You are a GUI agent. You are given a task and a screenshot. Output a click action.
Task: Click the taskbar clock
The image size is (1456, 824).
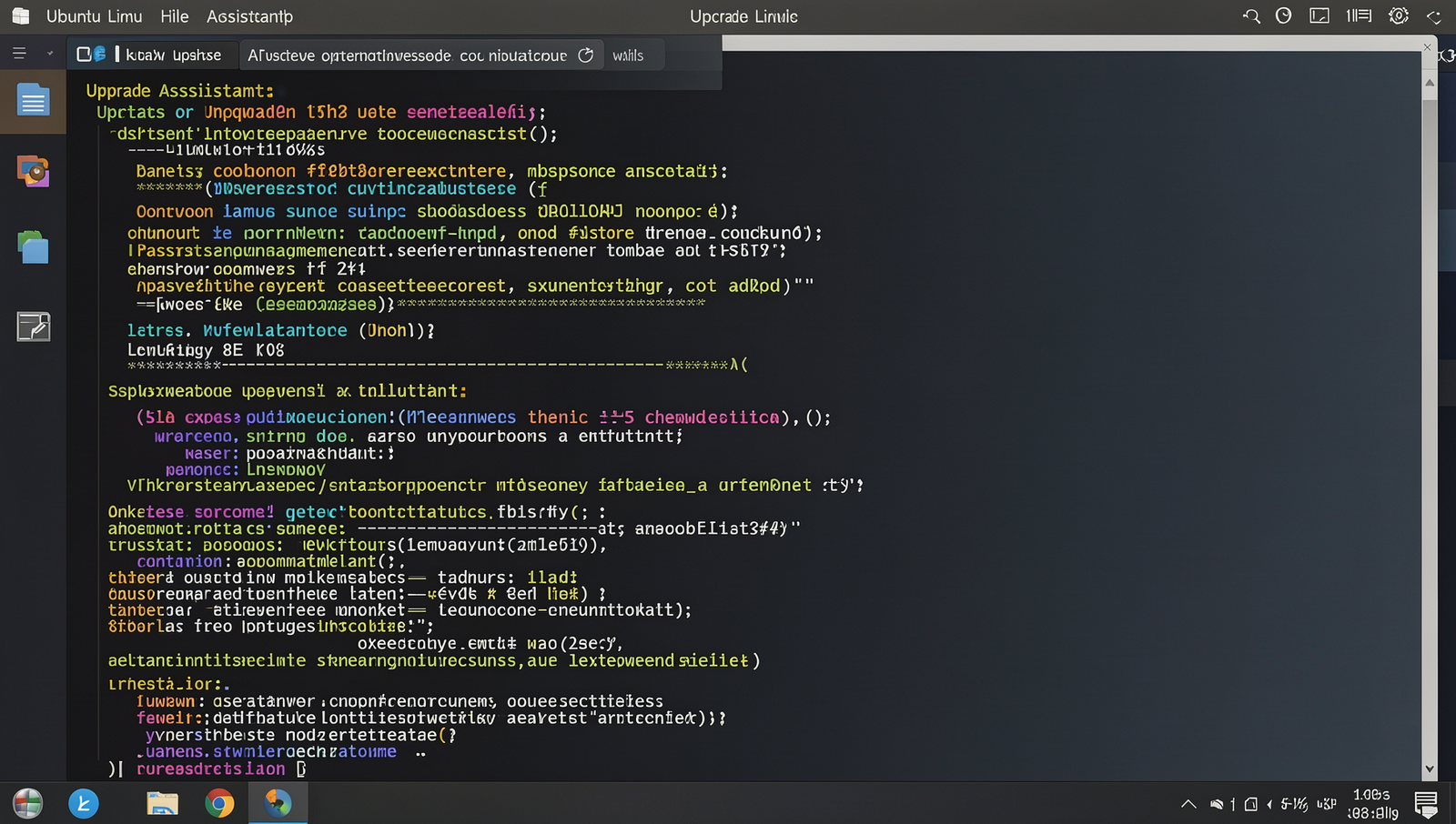pos(1372,804)
